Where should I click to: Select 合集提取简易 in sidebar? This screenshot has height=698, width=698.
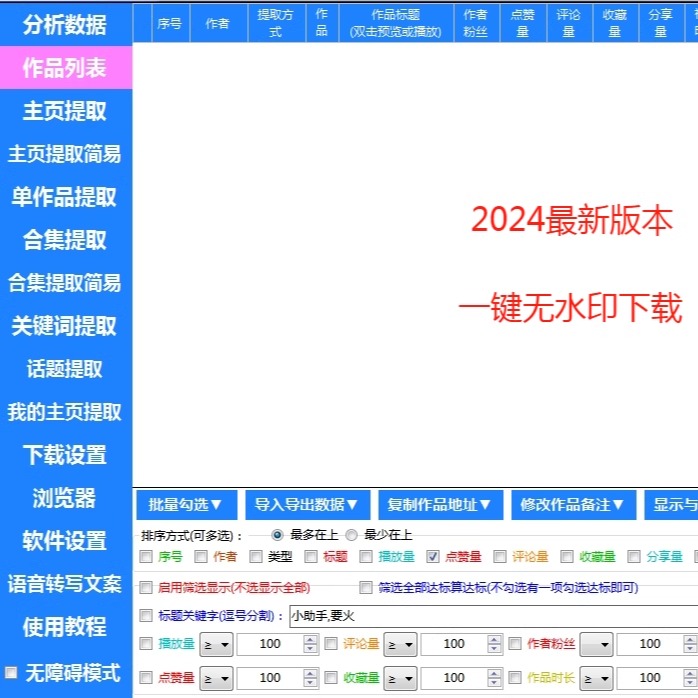(x=65, y=283)
